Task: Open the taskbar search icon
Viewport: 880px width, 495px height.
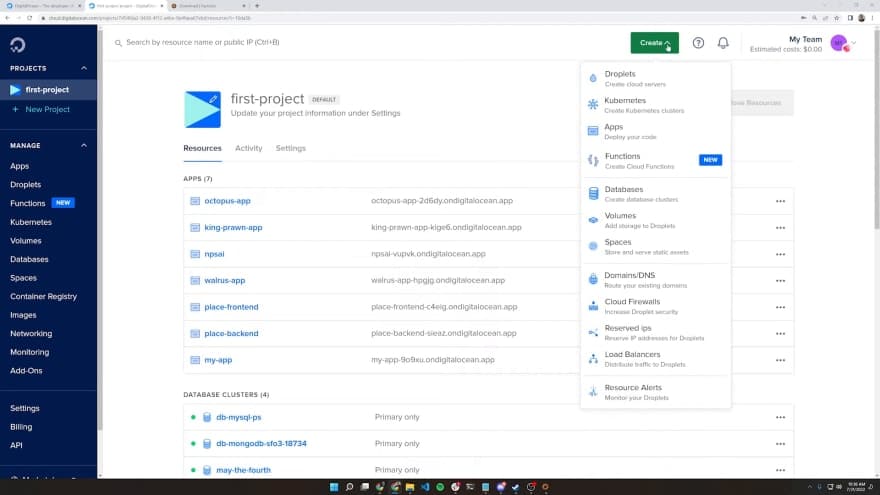Action: 349,487
